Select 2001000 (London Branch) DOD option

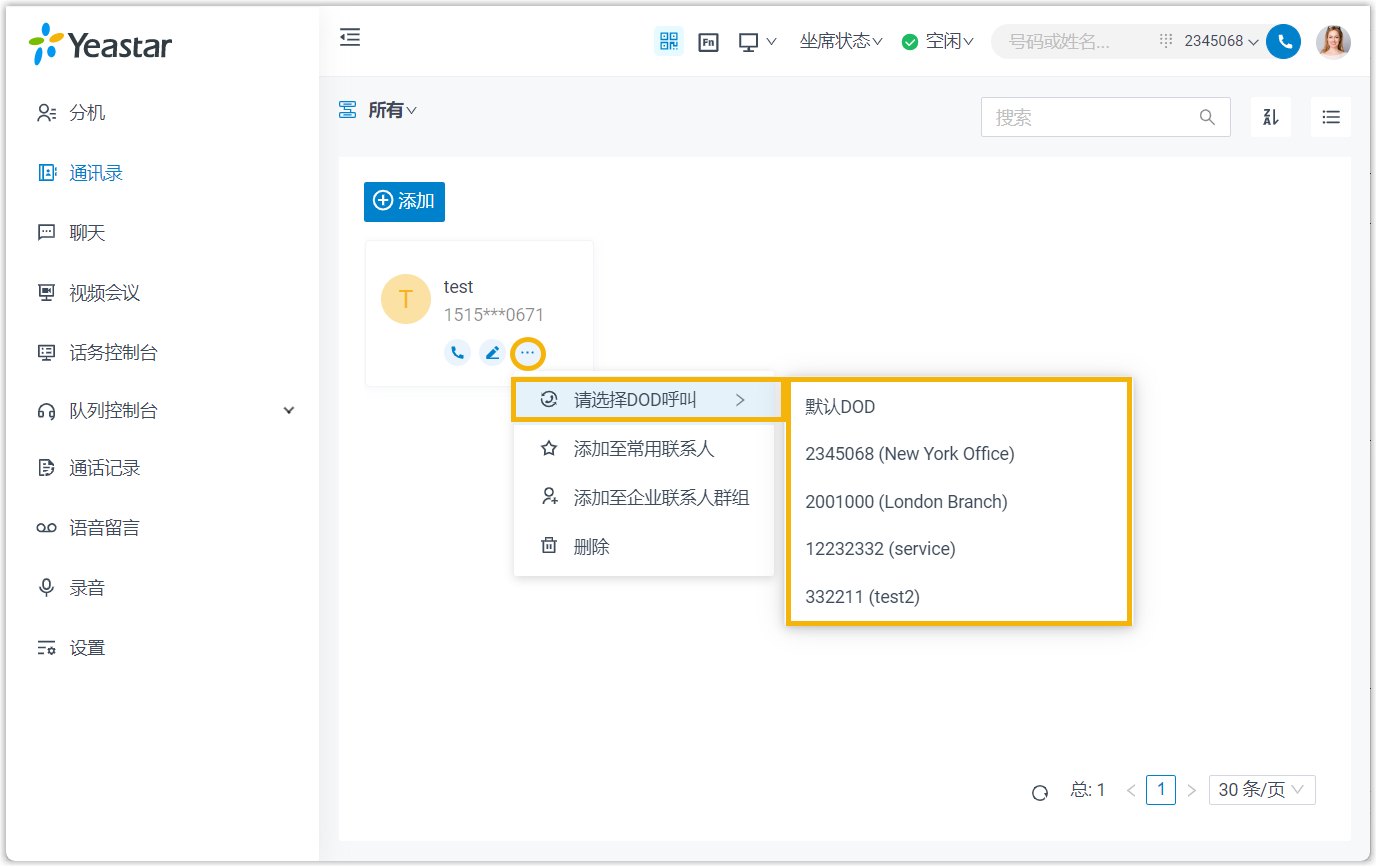[906, 502]
